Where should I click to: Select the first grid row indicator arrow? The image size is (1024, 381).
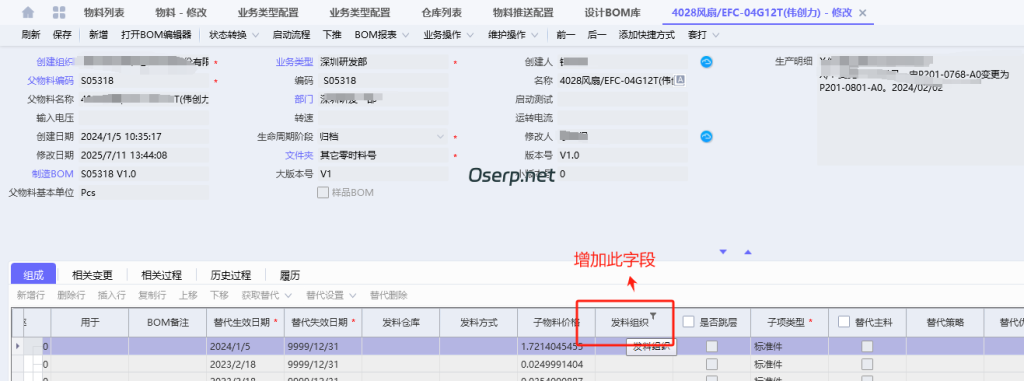17,346
